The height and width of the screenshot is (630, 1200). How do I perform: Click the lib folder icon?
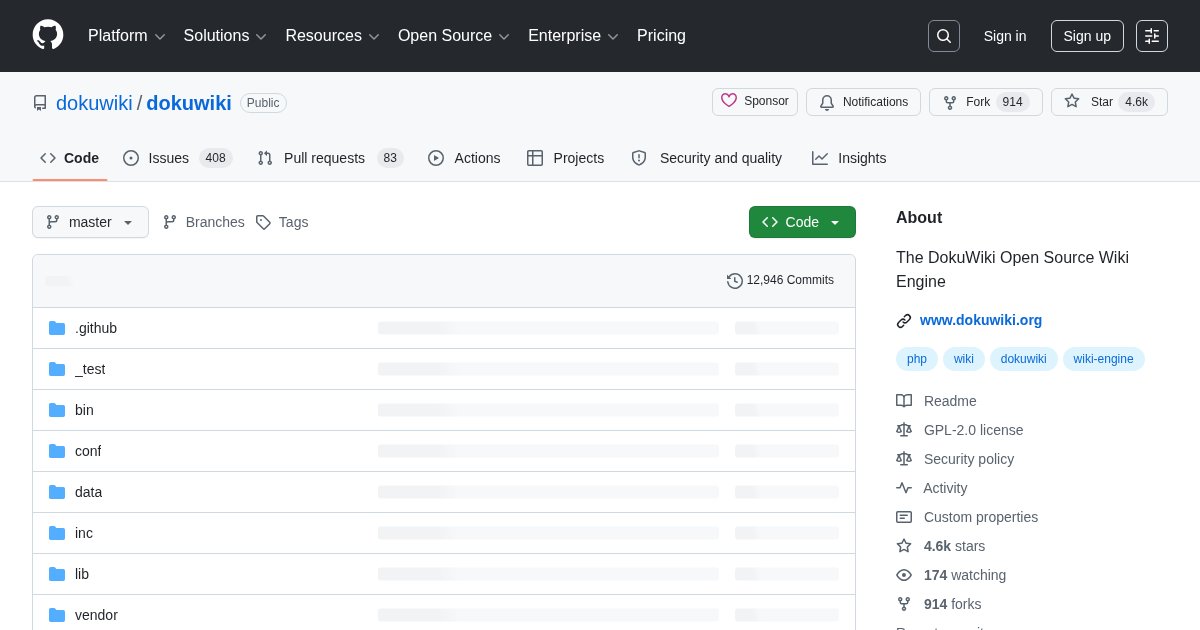(57, 574)
